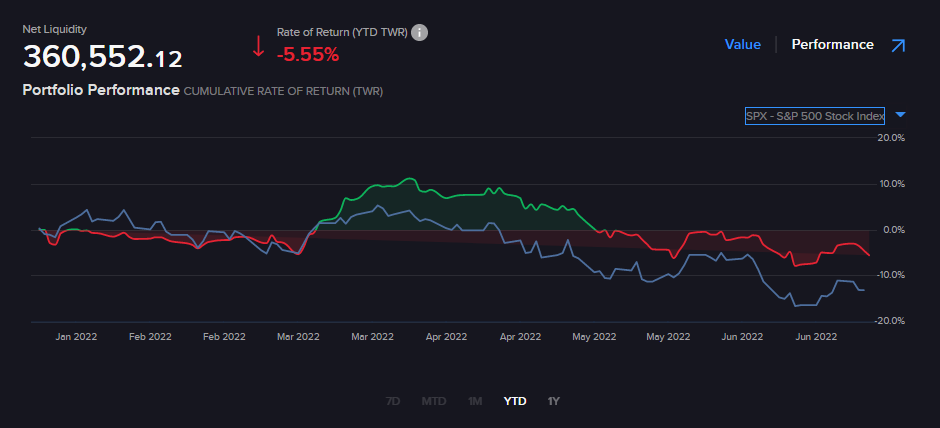
Task: Show the 1Y performance range
Action: coord(554,401)
